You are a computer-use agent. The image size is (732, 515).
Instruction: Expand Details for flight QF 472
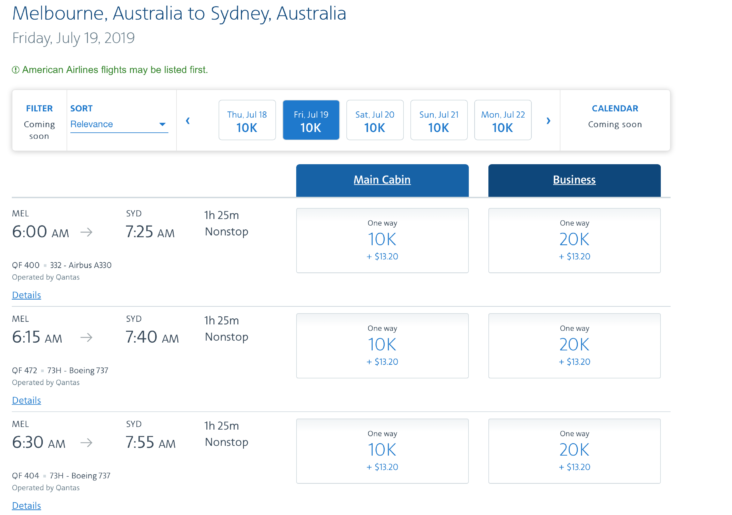pos(27,400)
